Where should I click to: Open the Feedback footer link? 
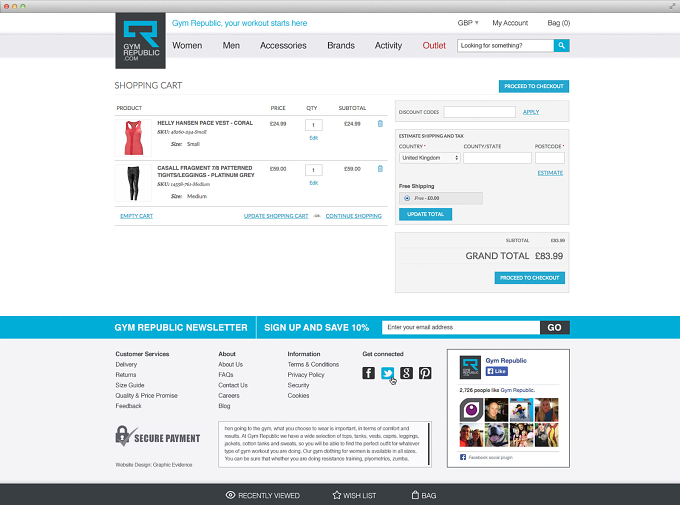coord(128,406)
